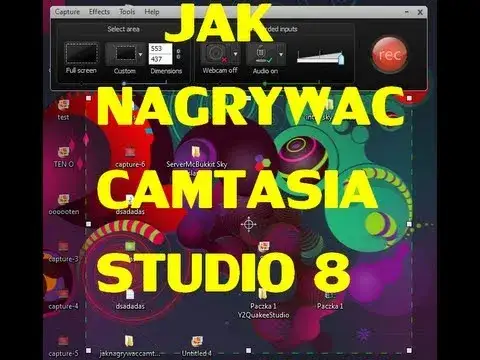
Task: Select the jaknagrywaccamt... folder icon
Action: [130, 346]
